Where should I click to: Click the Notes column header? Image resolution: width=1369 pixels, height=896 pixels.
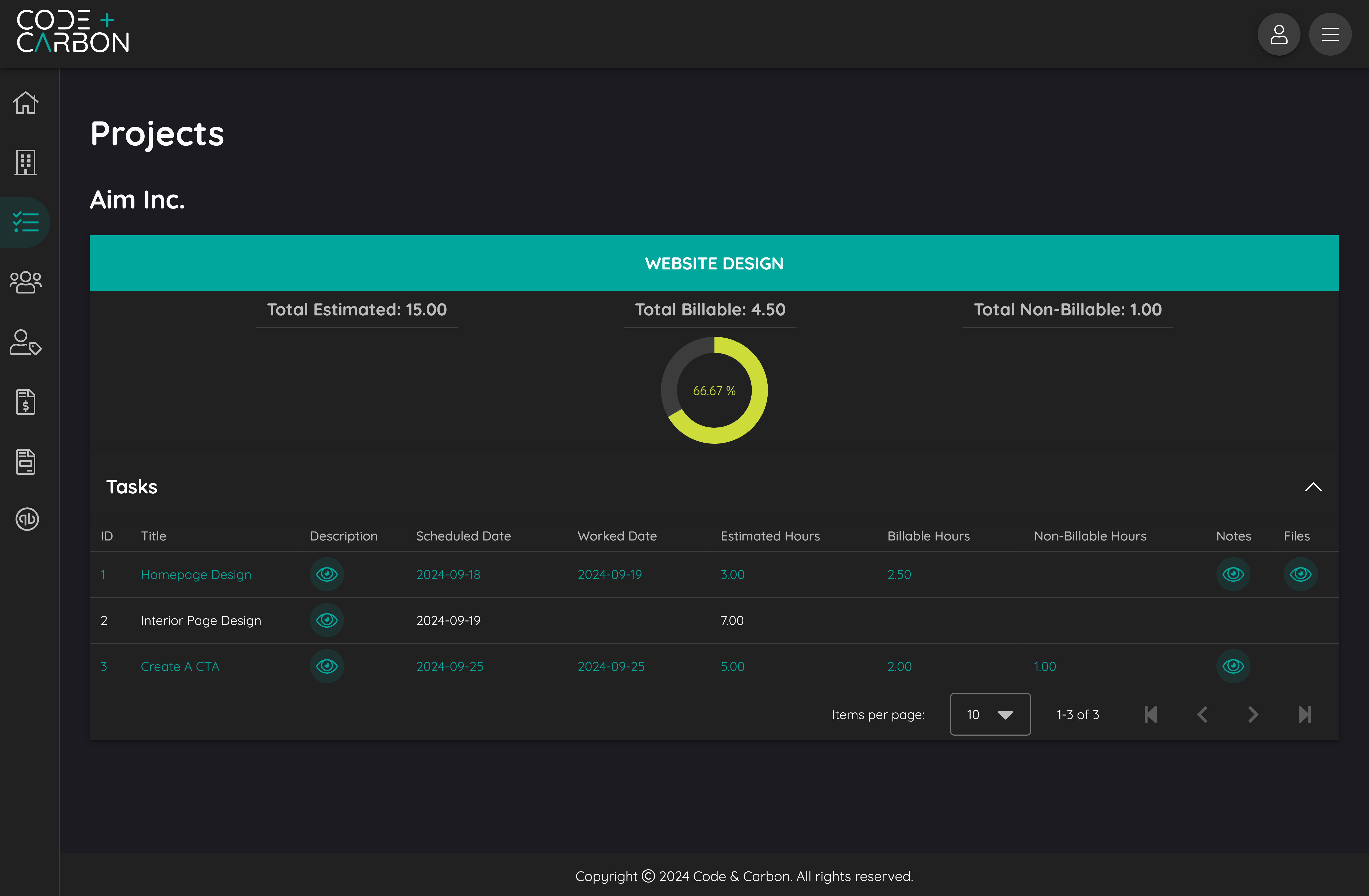click(x=1233, y=536)
